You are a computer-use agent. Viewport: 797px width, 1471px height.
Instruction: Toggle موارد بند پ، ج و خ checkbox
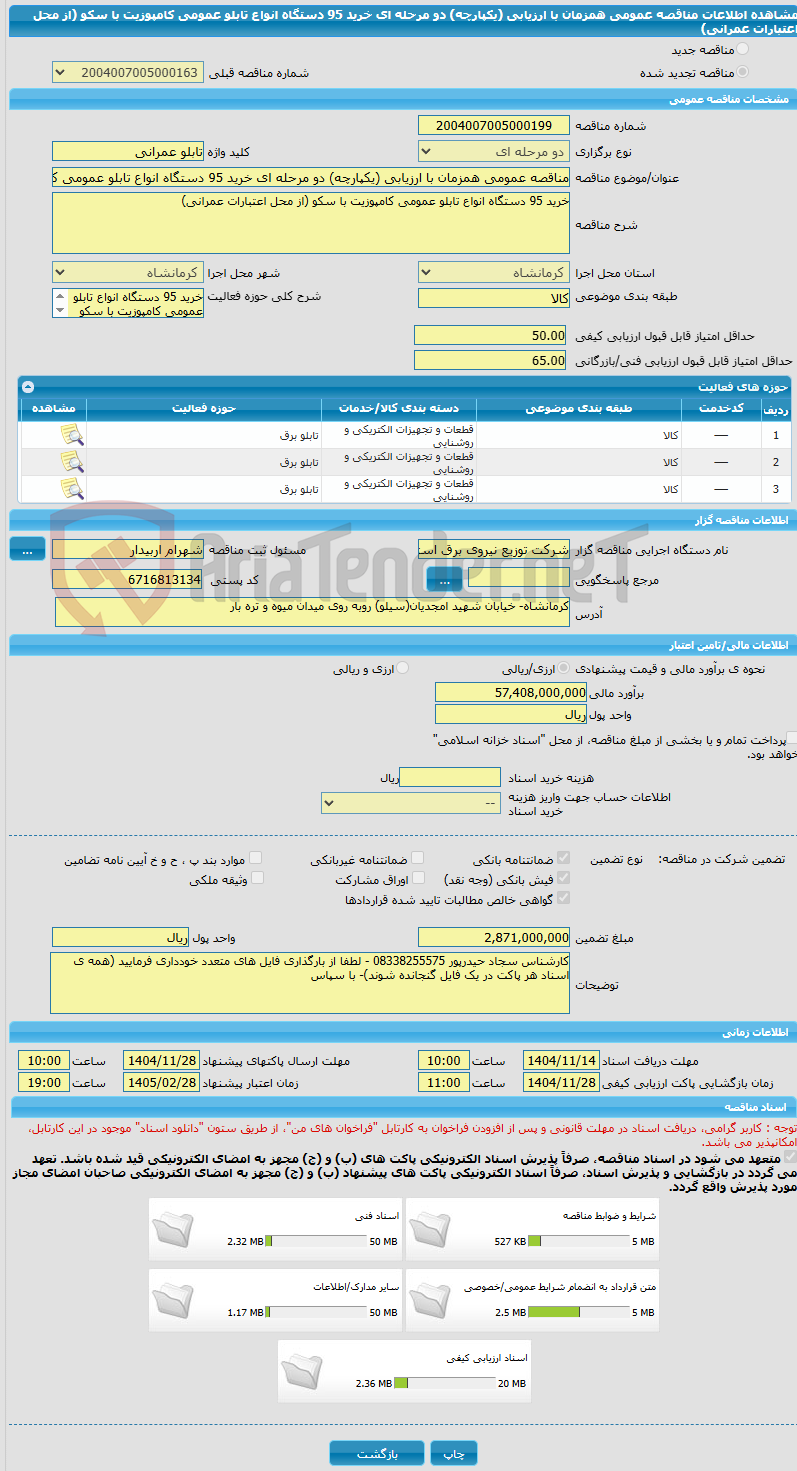point(255,858)
